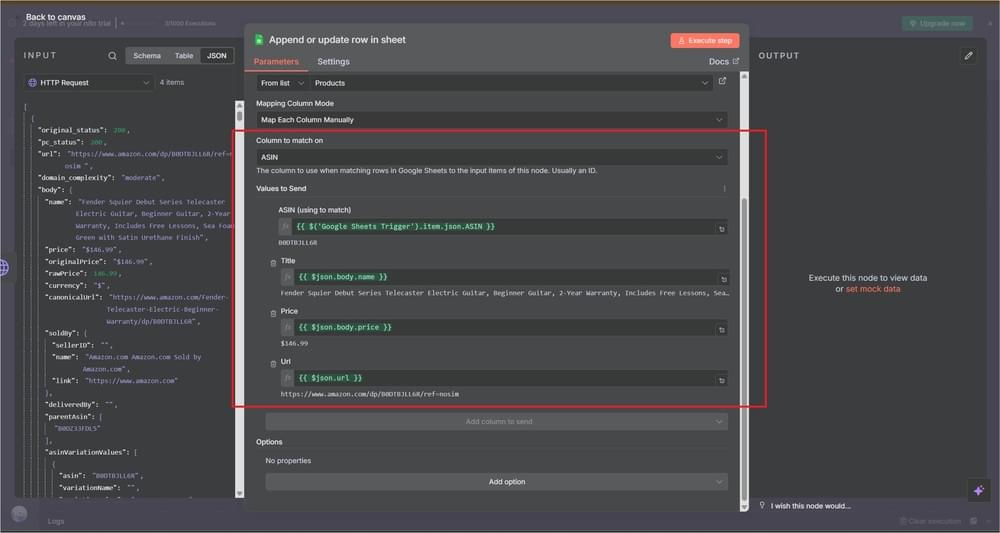Open the HTTP Request input node dropdown

pyautogui.click(x=88, y=83)
